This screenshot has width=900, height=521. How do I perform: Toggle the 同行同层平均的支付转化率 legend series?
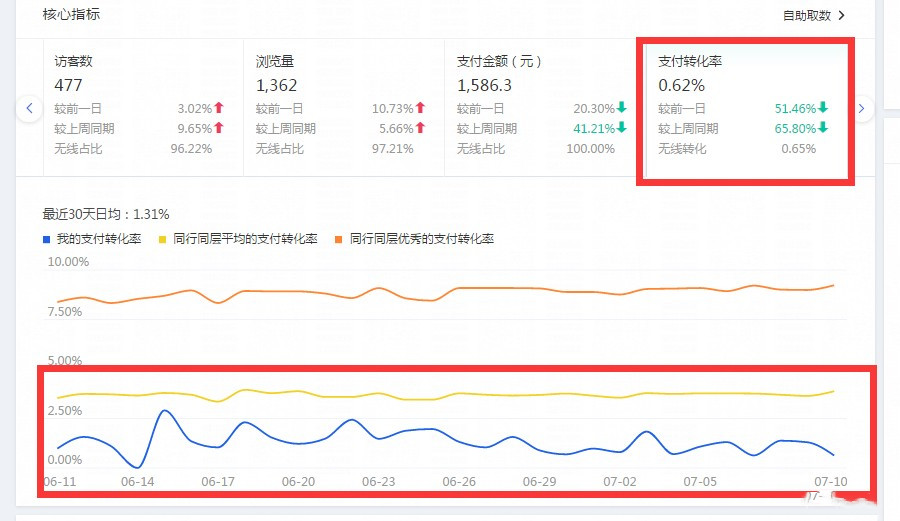238,239
